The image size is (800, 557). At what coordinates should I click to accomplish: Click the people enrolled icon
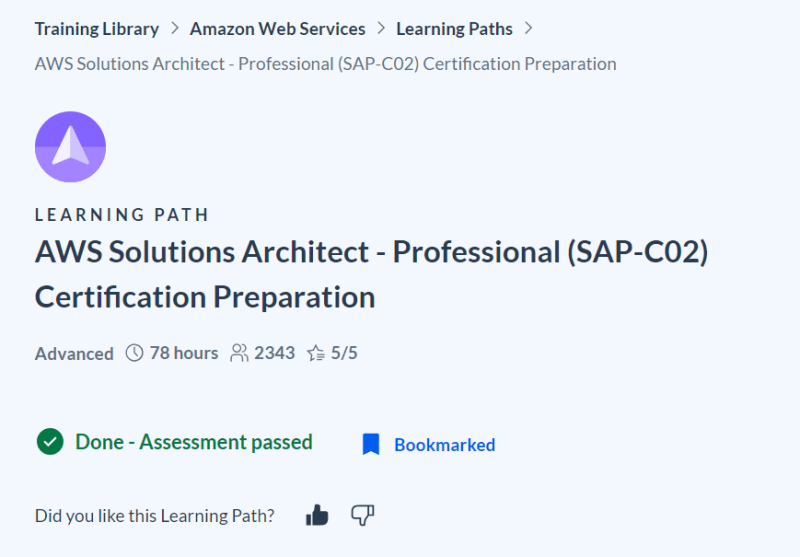pos(239,353)
